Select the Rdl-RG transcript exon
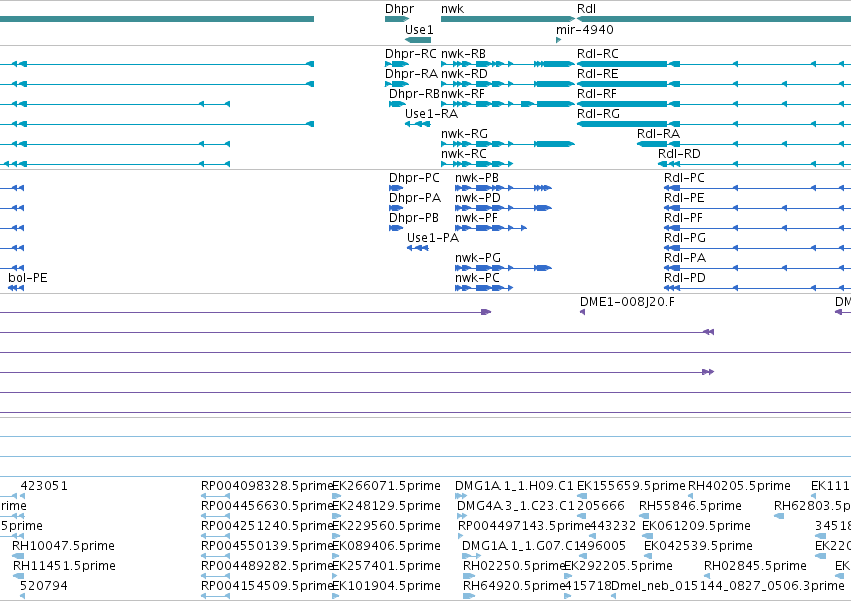Screen dimensions: 851x601 tap(621, 124)
